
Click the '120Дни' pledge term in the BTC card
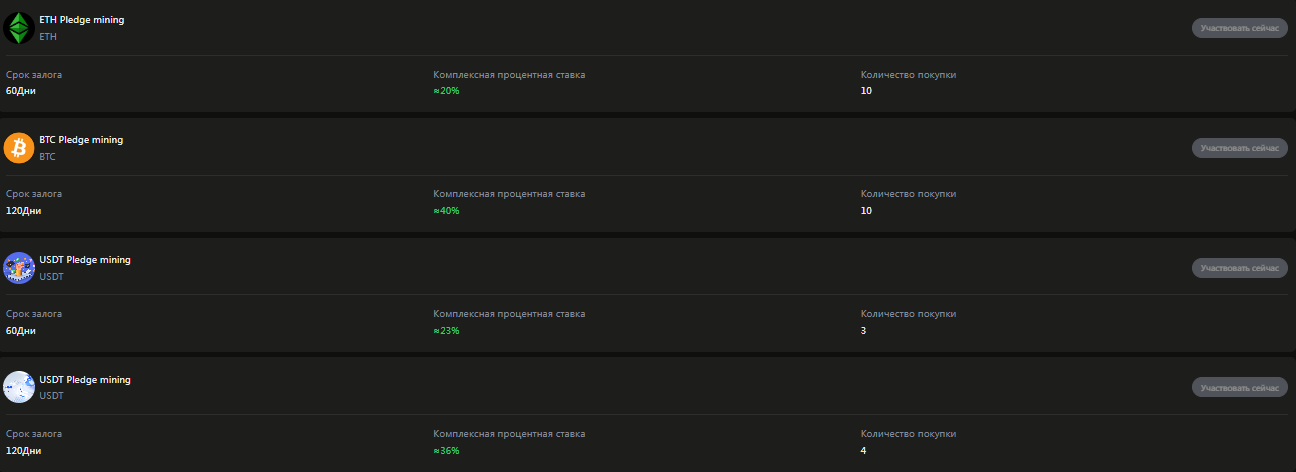(x=23, y=211)
